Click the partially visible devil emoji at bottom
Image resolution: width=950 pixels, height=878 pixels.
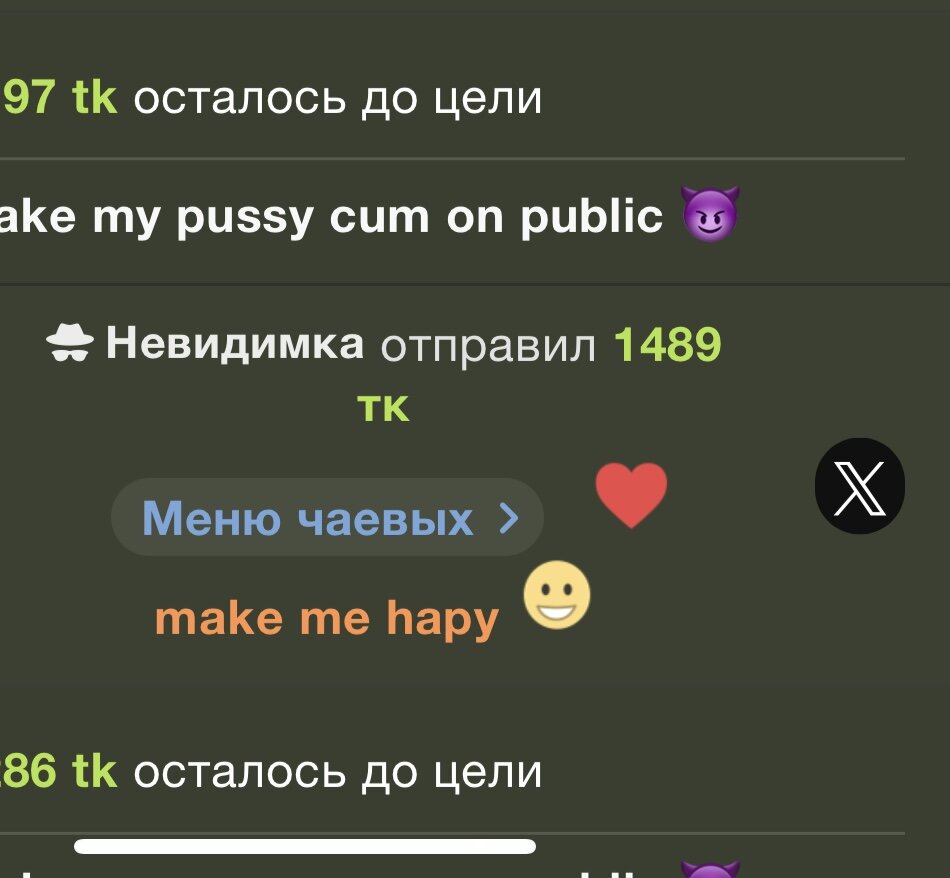pos(710,869)
